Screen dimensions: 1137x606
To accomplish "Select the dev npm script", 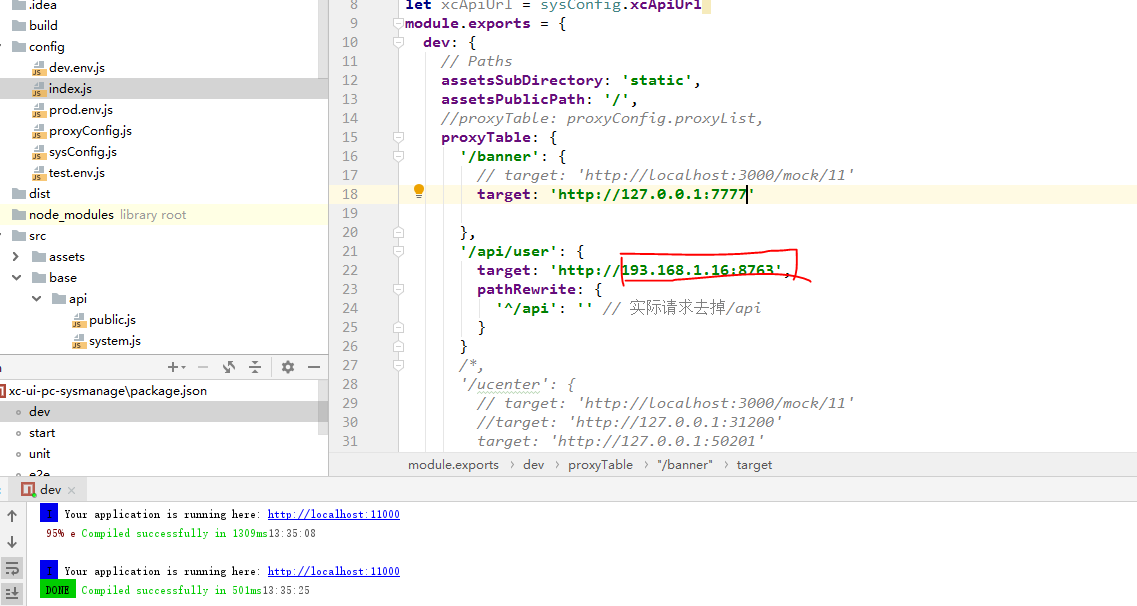I will tap(39, 412).
